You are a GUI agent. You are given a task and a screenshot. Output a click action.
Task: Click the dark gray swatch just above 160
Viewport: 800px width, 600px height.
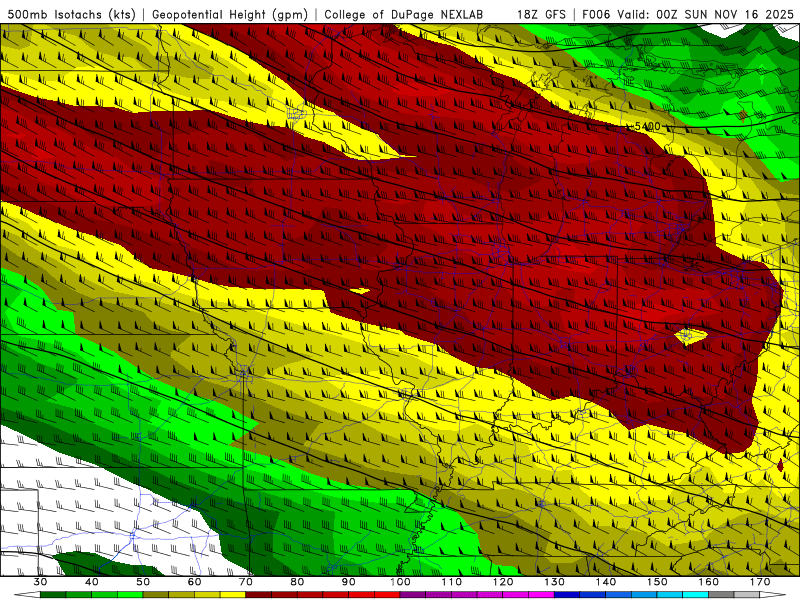click(x=721, y=595)
